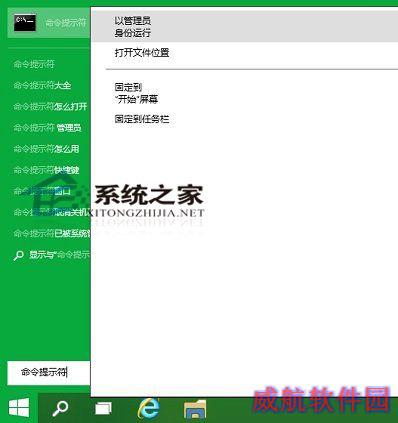Open the taskbar search magnifier icon
Screen dimensions: 398x423
(x=60, y=408)
